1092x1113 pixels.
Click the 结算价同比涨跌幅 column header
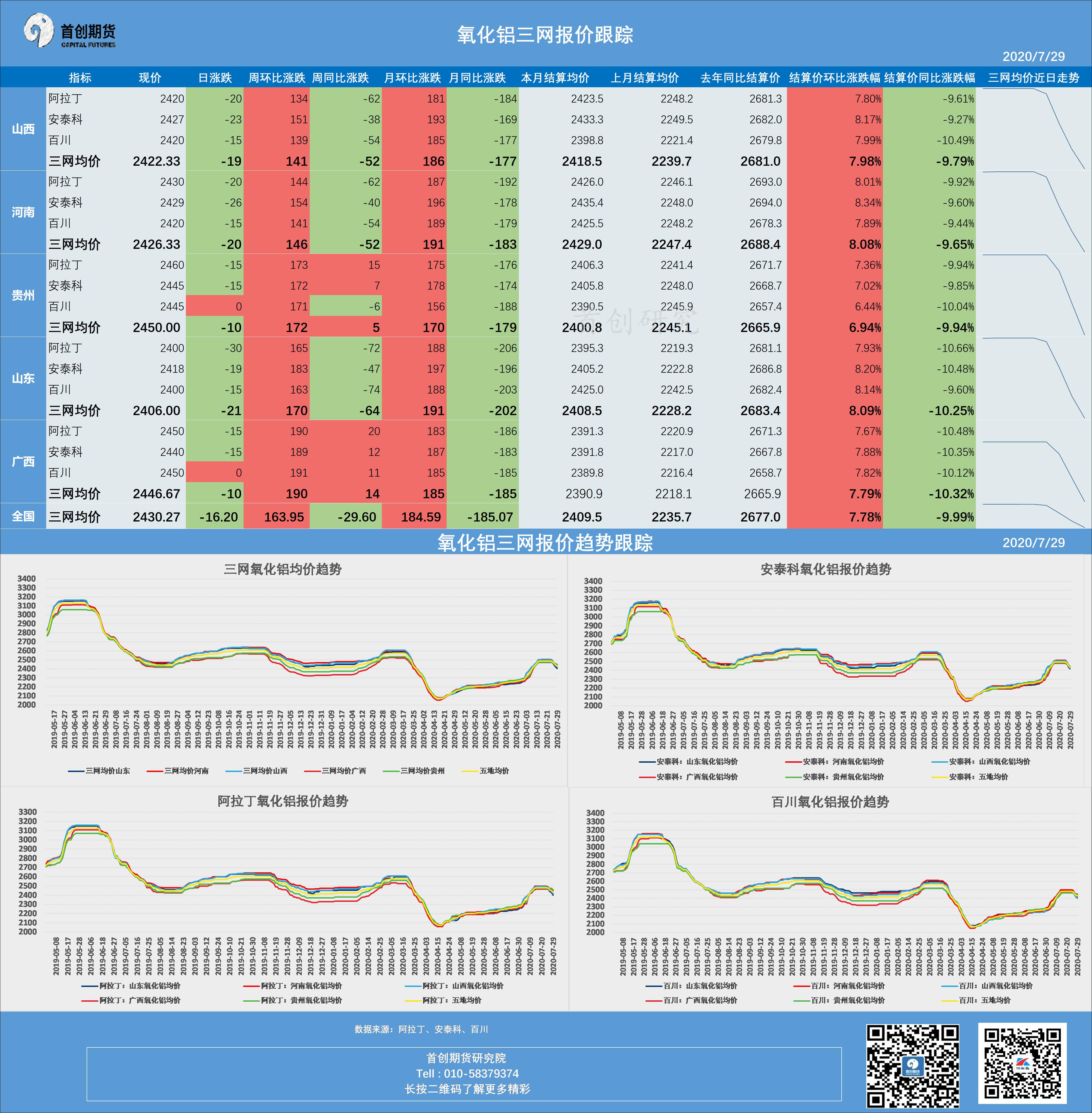pyautogui.click(x=929, y=77)
